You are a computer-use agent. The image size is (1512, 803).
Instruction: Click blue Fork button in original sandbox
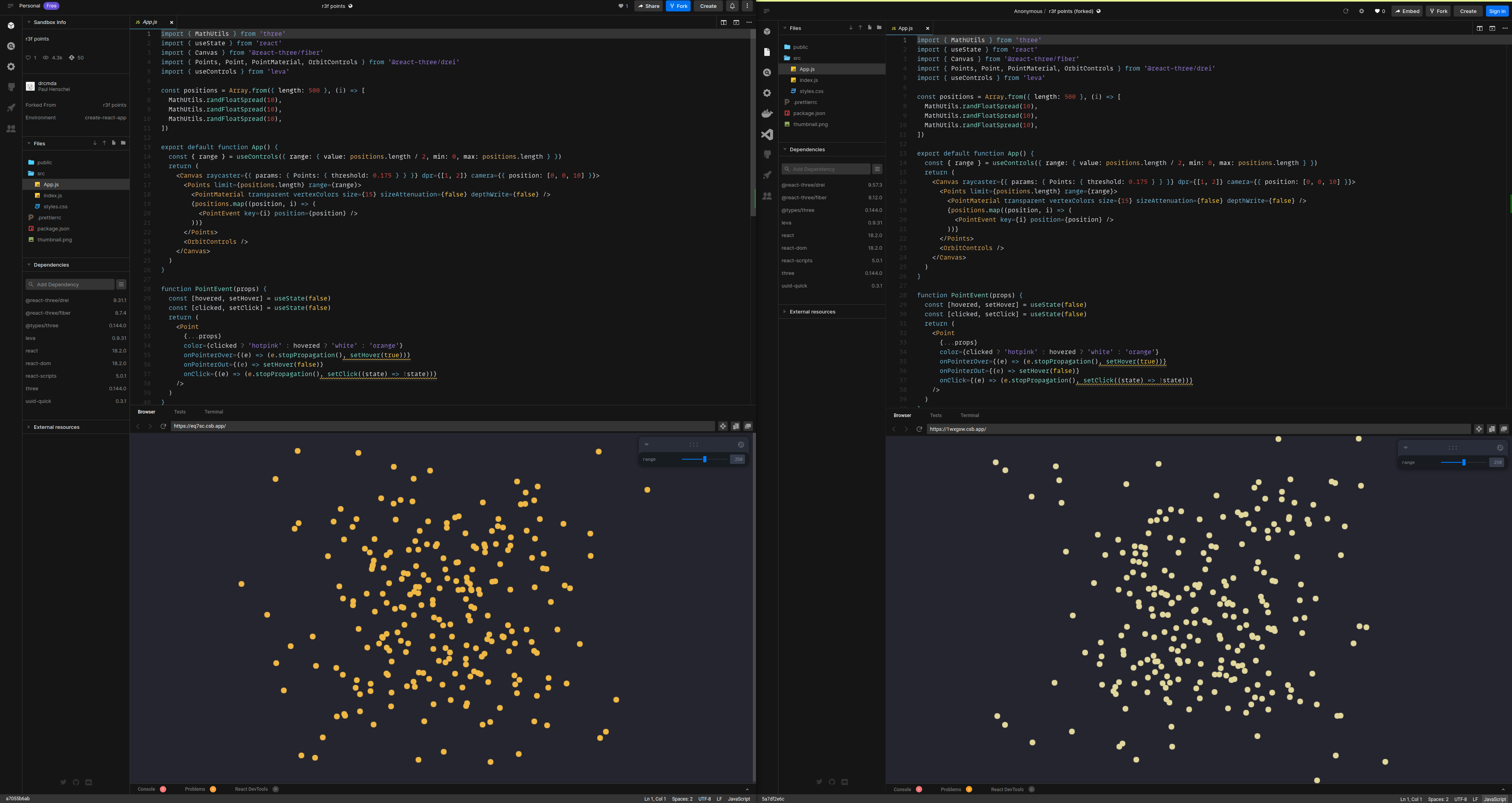pyautogui.click(x=678, y=6)
